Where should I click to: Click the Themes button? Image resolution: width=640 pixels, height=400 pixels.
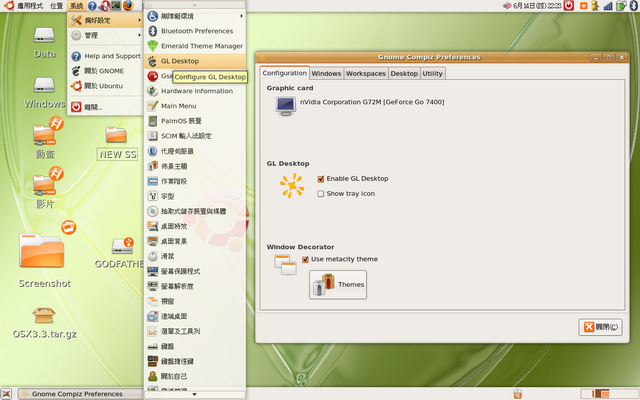338,284
